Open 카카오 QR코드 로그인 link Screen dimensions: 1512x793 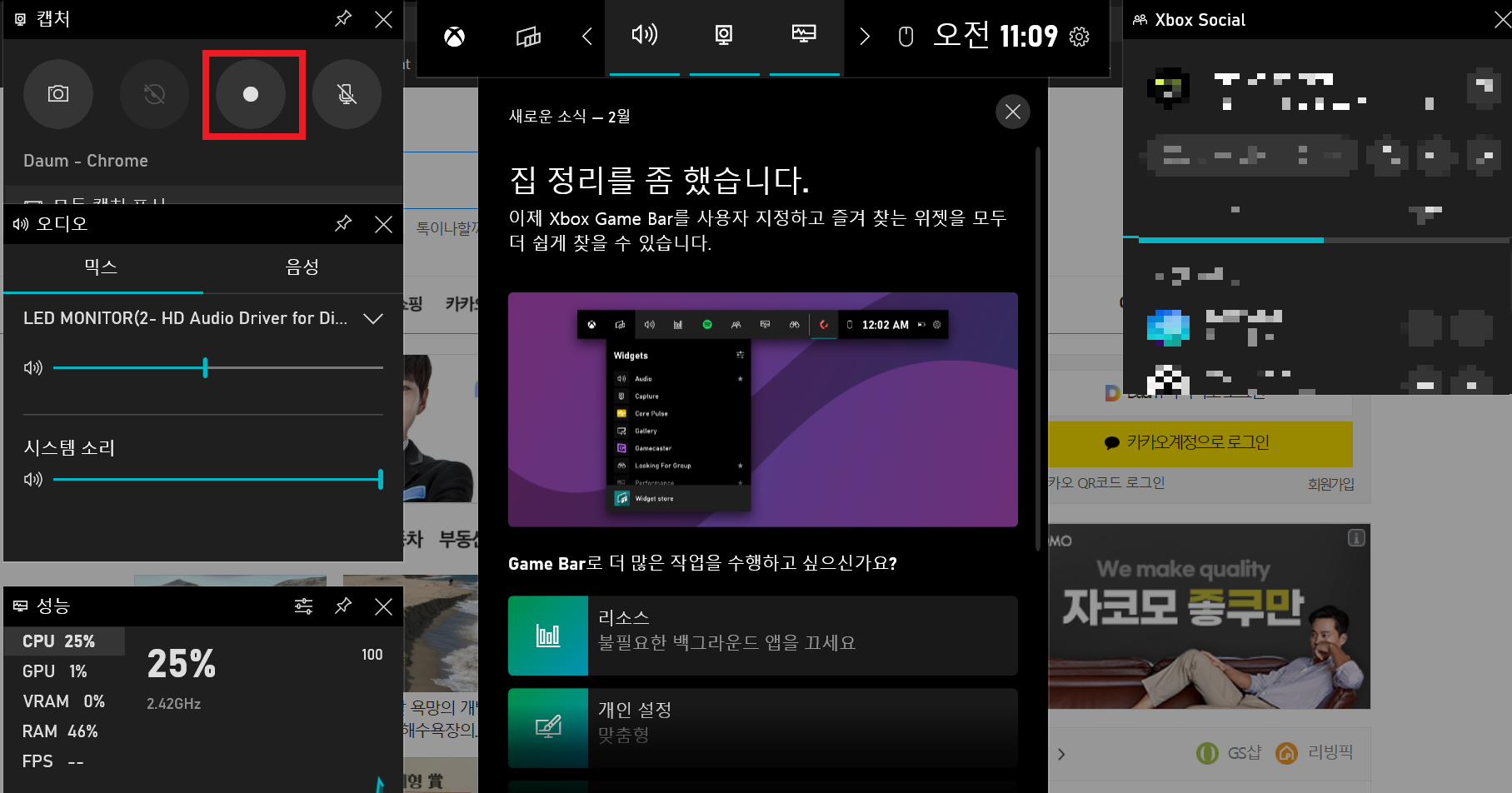click(x=1106, y=483)
